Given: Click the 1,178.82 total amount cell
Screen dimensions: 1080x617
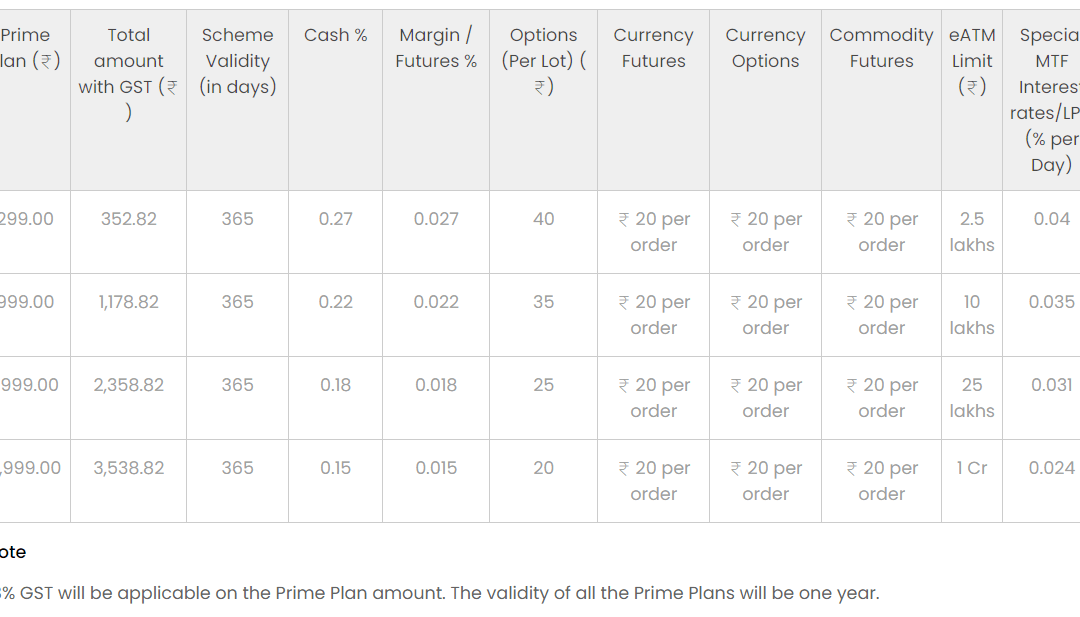Looking at the screenshot, I should (x=129, y=302).
